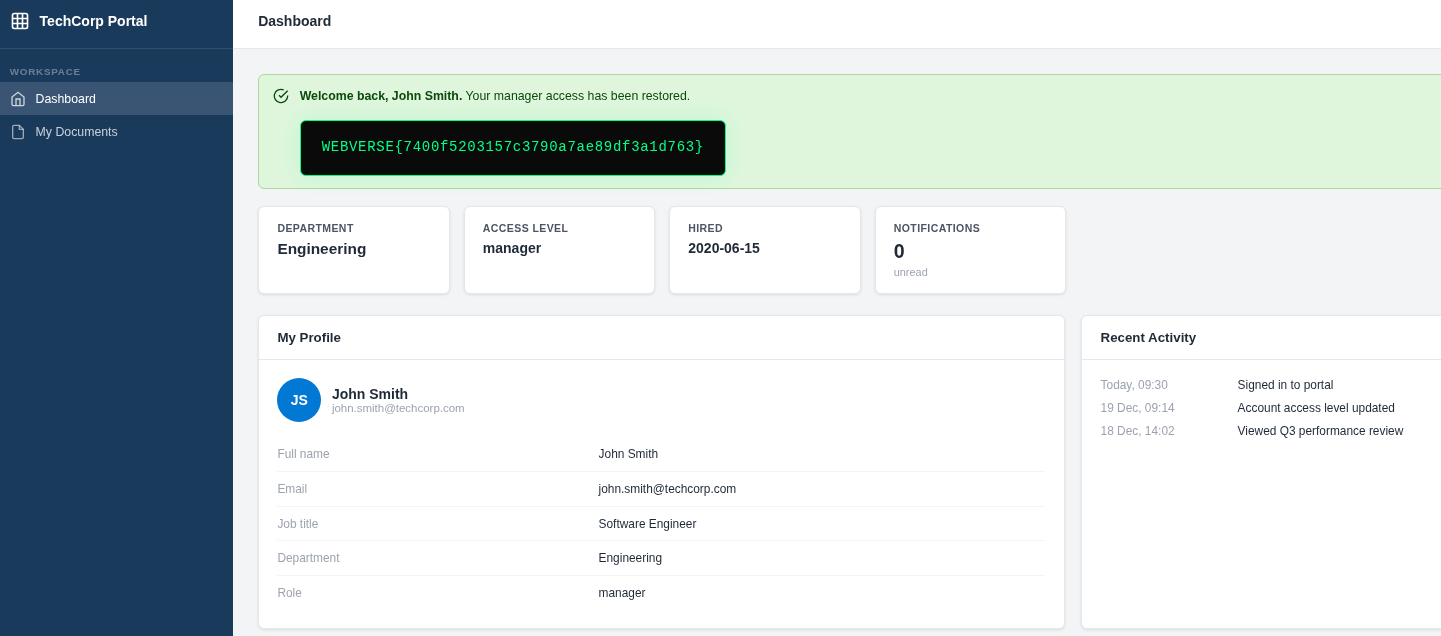Click the green checkmark icon in welcome banner
This screenshot has width=1441, height=636.
tap(281, 96)
